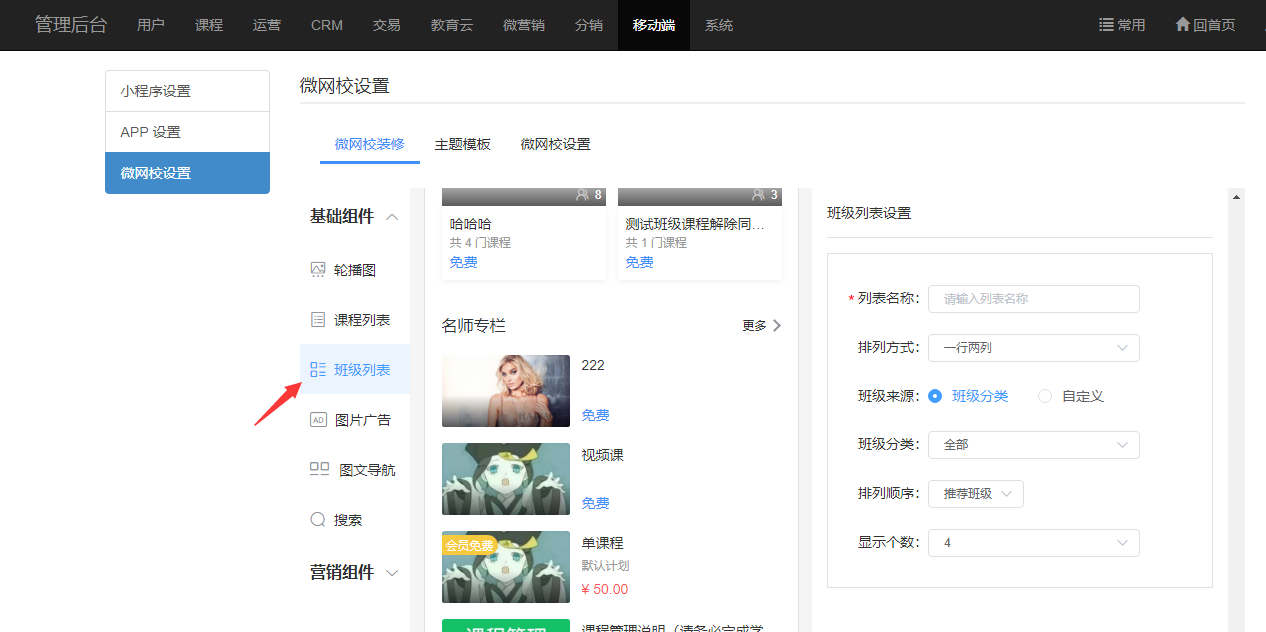
Task: Select the 班级分类 radio button
Action: tap(935, 396)
